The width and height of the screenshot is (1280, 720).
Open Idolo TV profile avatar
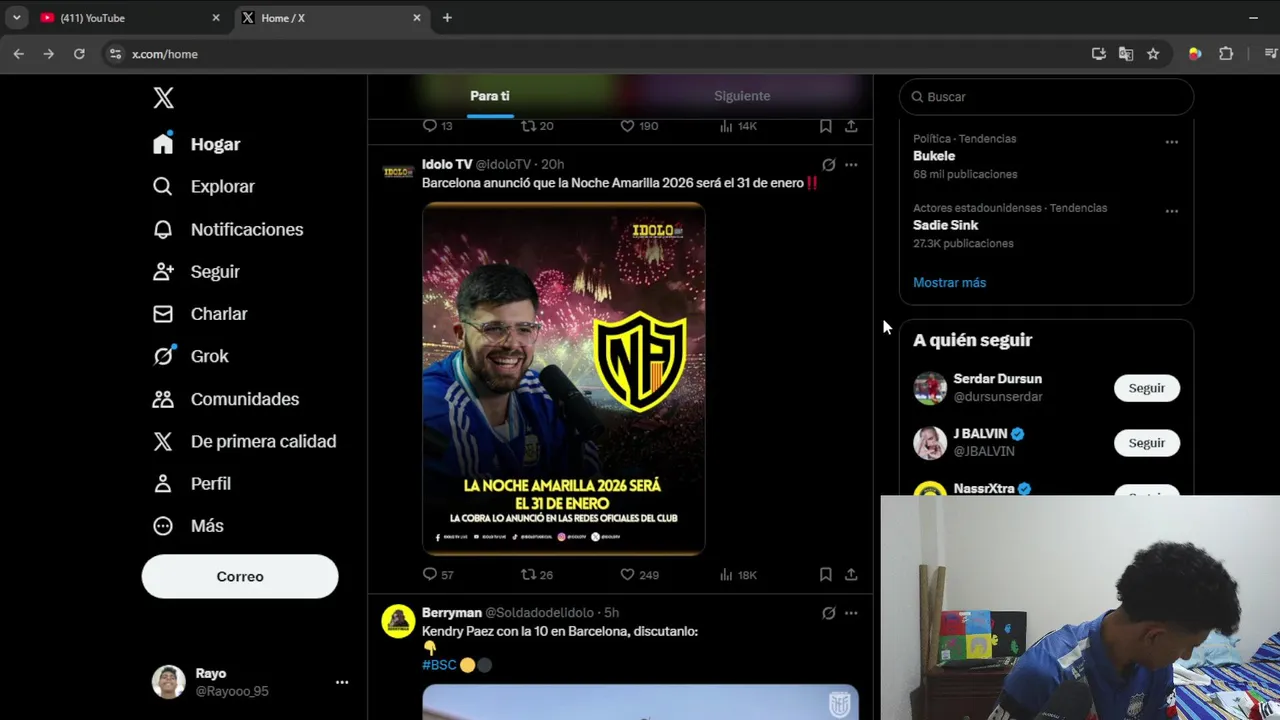click(x=398, y=172)
